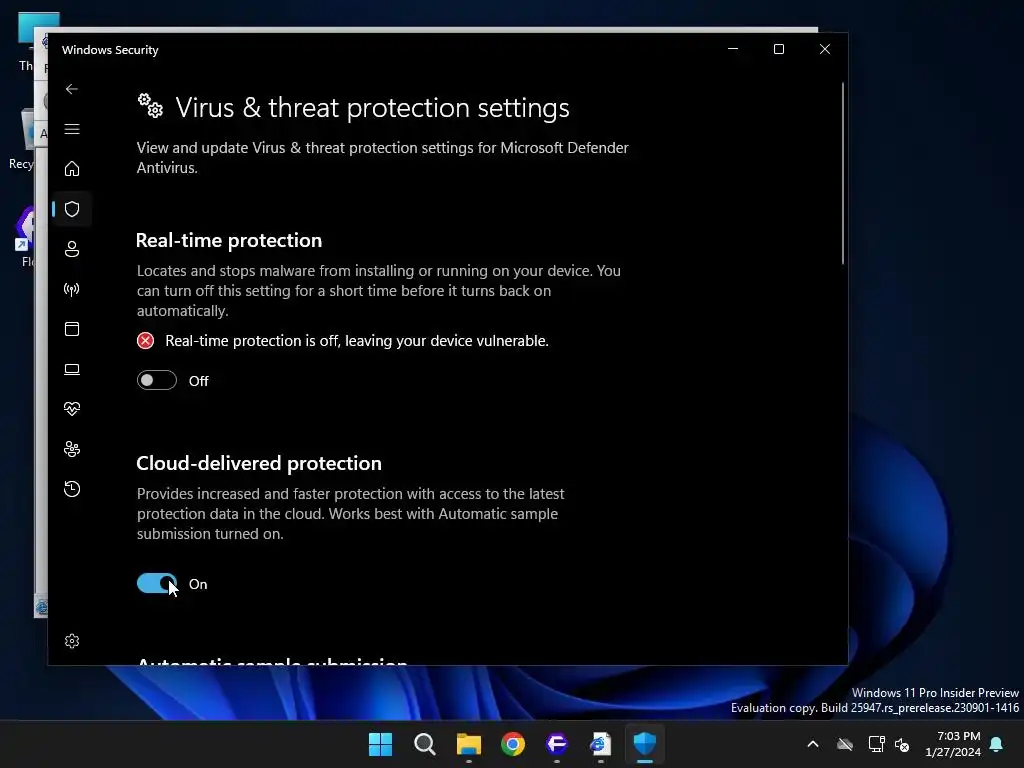Minimize the Windows Security window
The height and width of the screenshot is (768, 1024).
pyautogui.click(x=733, y=49)
